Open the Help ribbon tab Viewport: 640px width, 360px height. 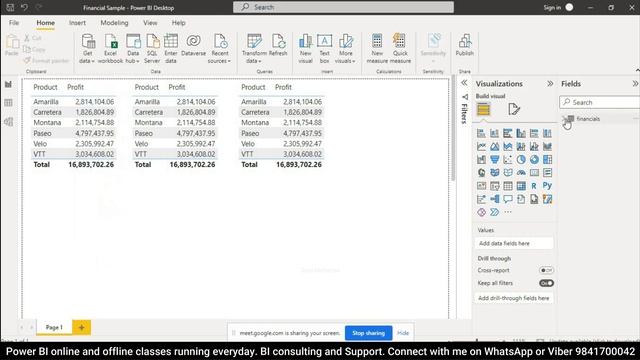click(x=178, y=23)
